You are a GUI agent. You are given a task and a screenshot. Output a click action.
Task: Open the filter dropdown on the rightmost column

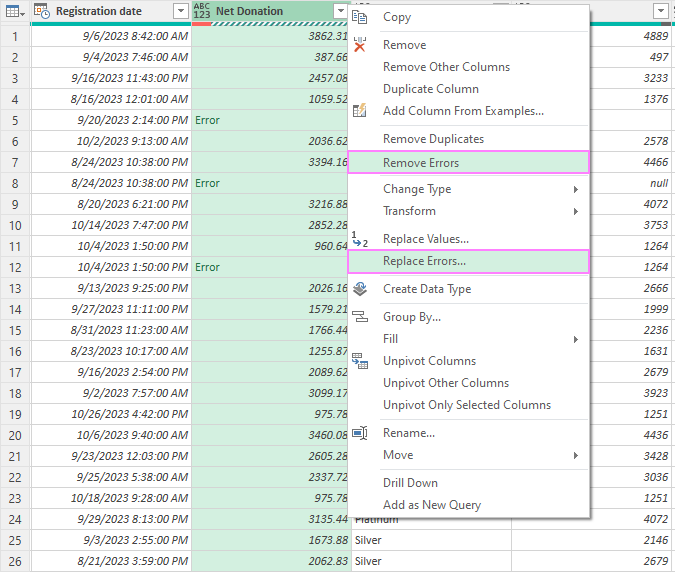660,11
